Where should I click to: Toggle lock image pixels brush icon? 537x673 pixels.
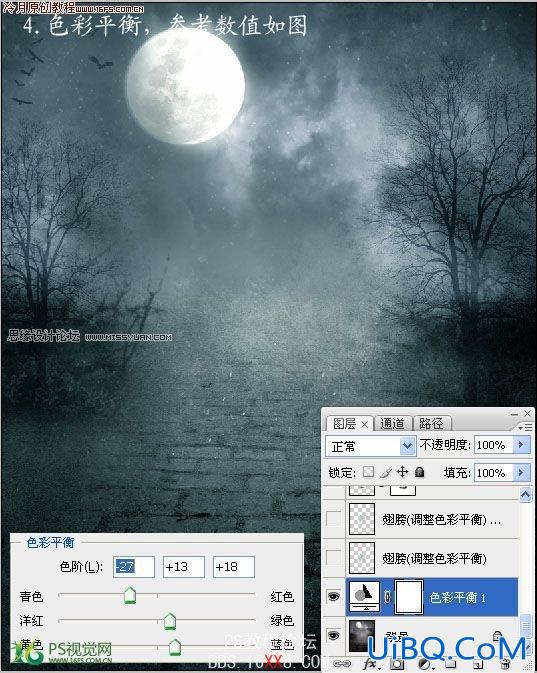(x=386, y=472)
